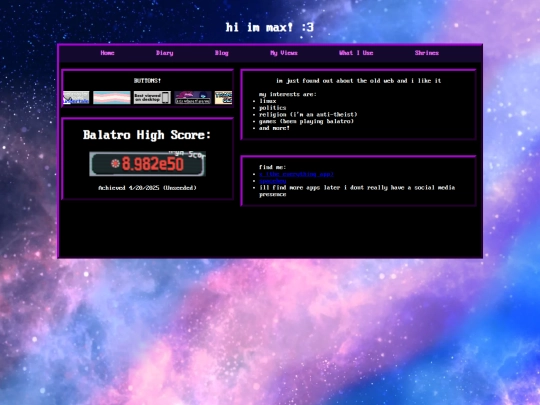Open the second blue link under find me
The height and width of the screenshot is (405, 540).
[272, 181]
